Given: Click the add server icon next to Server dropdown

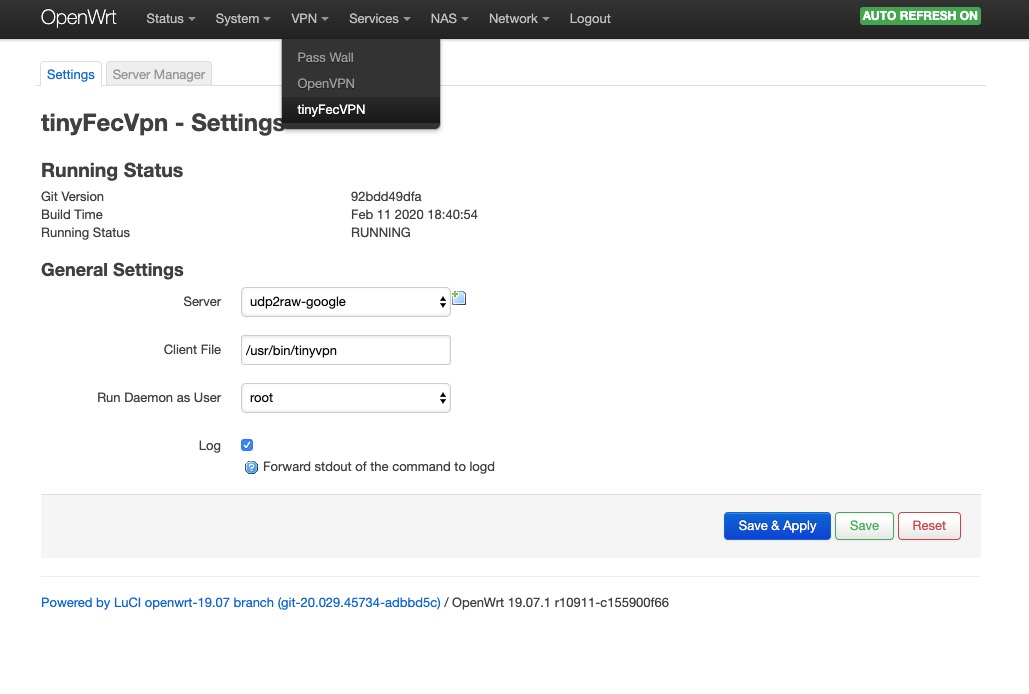Looking at the screenshot, I should pyautogui.click(x=459, y=298).
